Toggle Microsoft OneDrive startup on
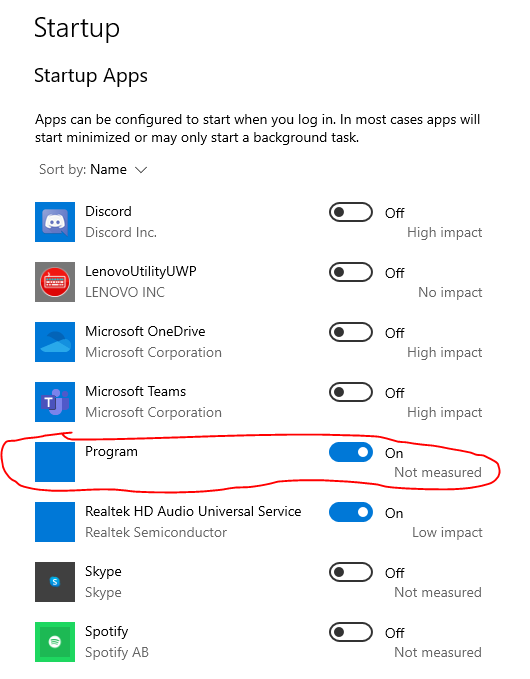Viewport: 530px width, 679px height. click(x=351, y=332)
